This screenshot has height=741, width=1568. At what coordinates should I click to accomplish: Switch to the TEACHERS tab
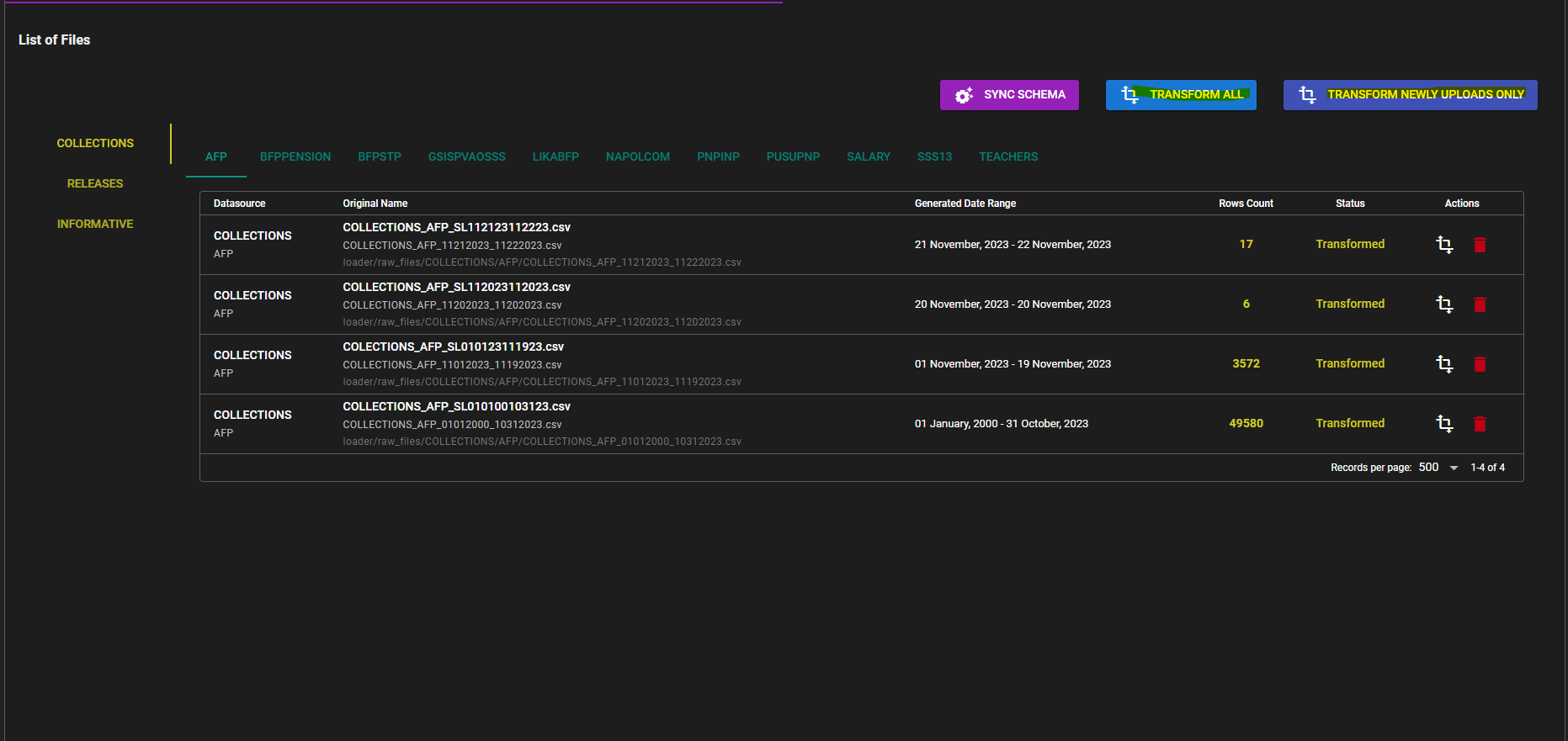coord(1008,157)
